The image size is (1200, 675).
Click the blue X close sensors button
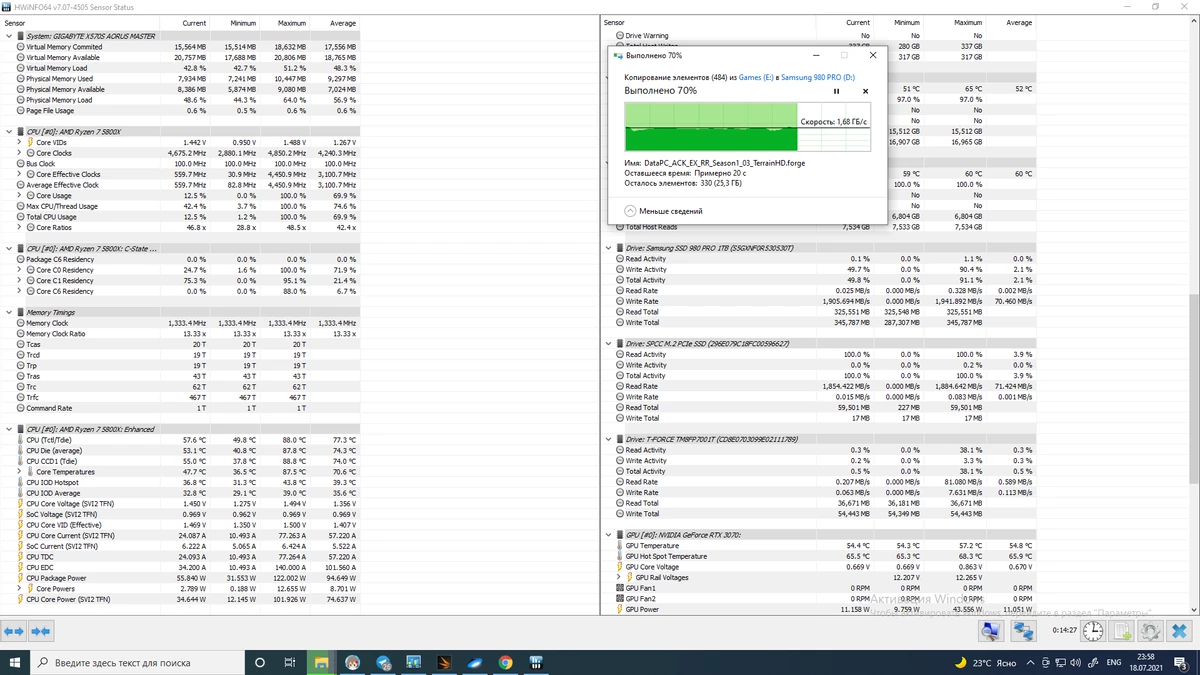coord(1179,632)
